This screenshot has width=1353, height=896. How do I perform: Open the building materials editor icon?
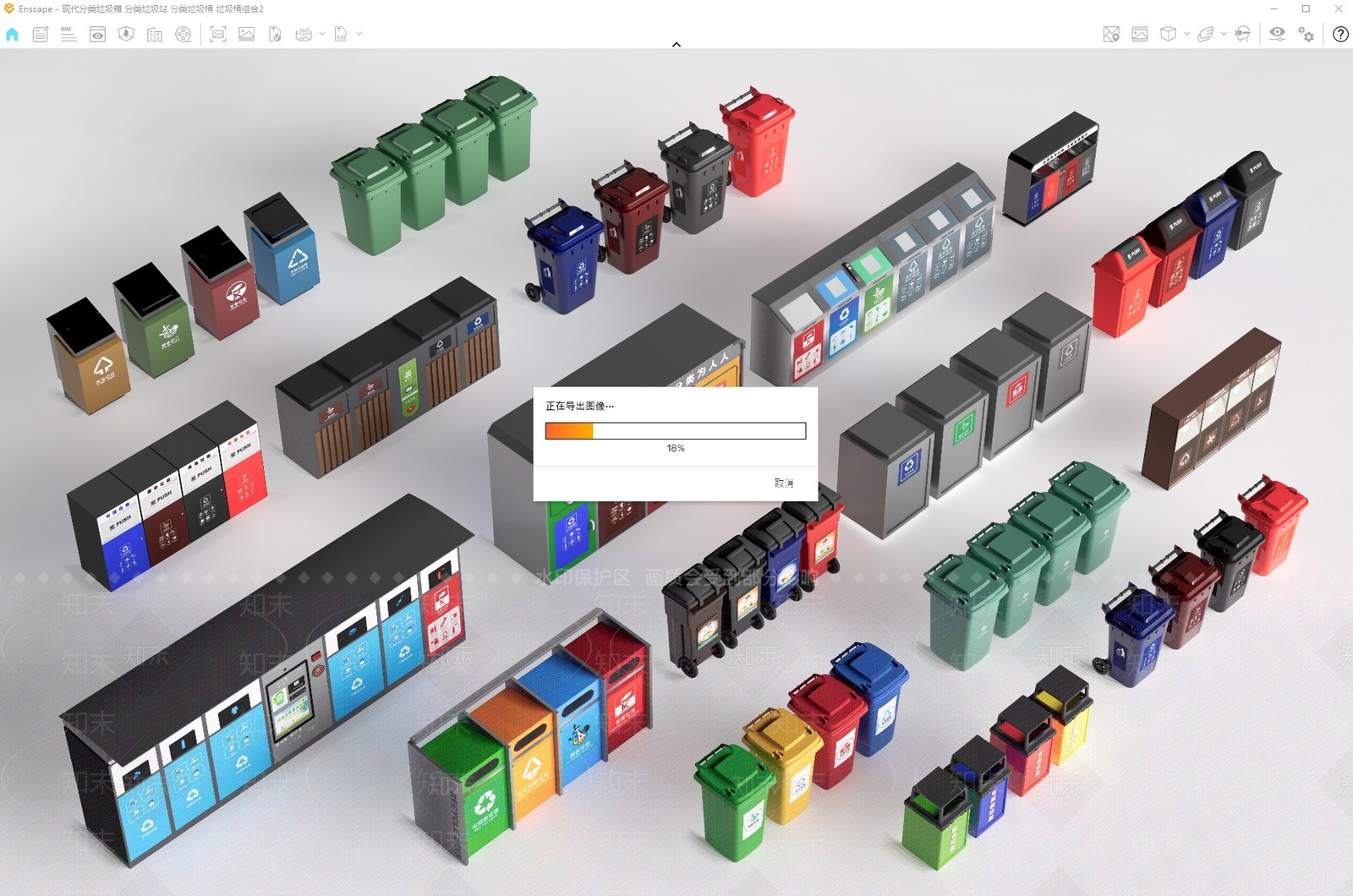(x=155, y=35)
